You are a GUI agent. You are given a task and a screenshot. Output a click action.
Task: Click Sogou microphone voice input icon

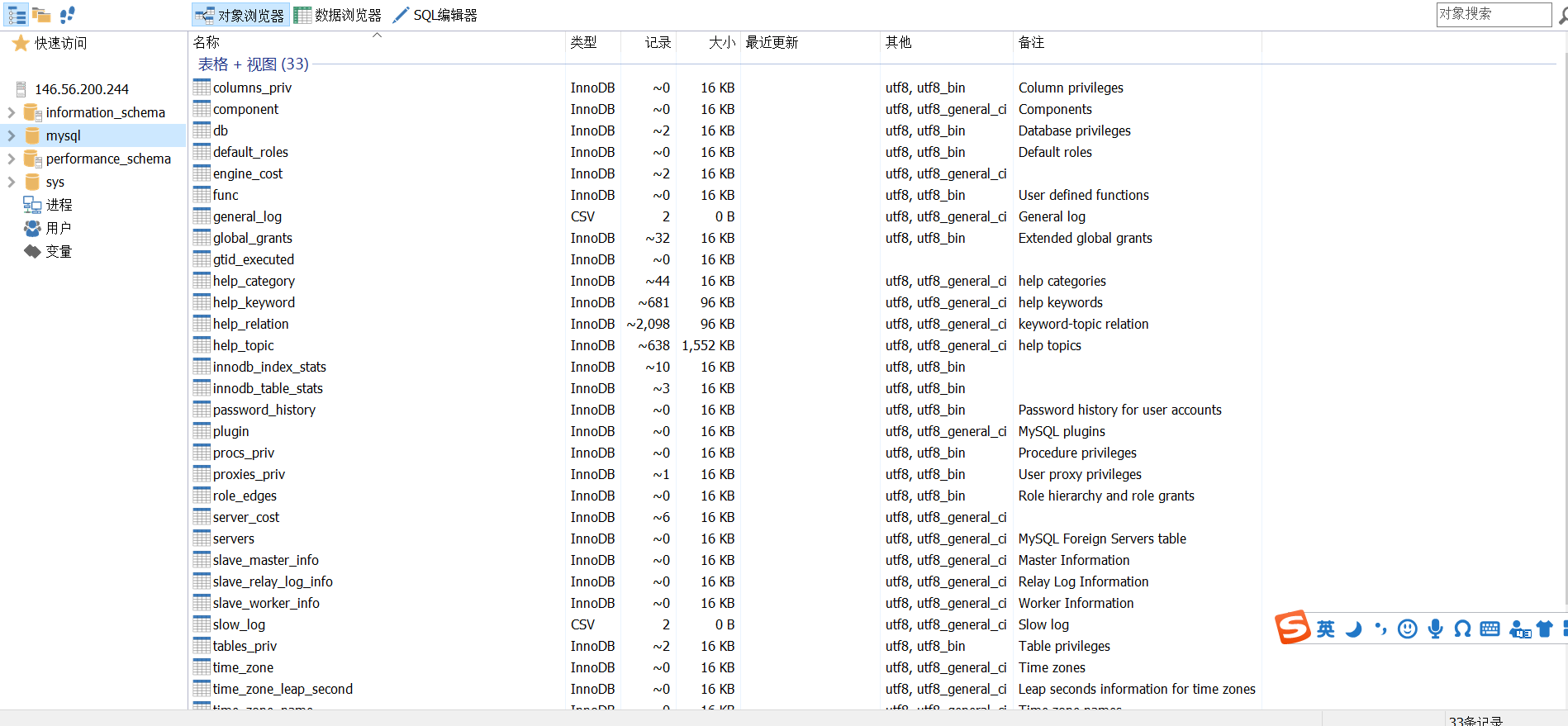[x=1436, y=629]
